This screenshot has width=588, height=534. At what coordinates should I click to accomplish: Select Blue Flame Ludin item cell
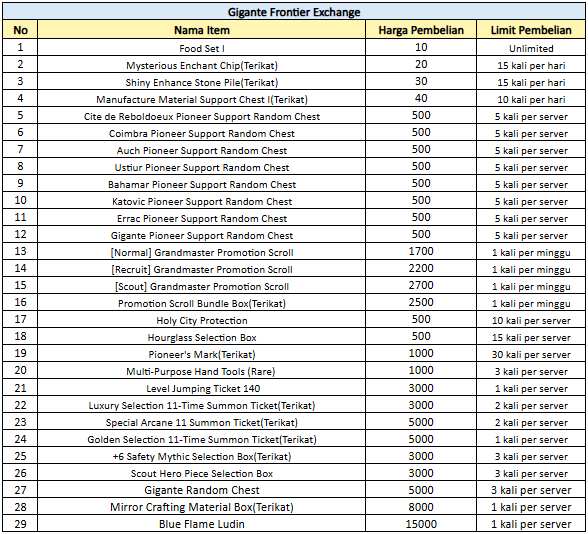201,524
